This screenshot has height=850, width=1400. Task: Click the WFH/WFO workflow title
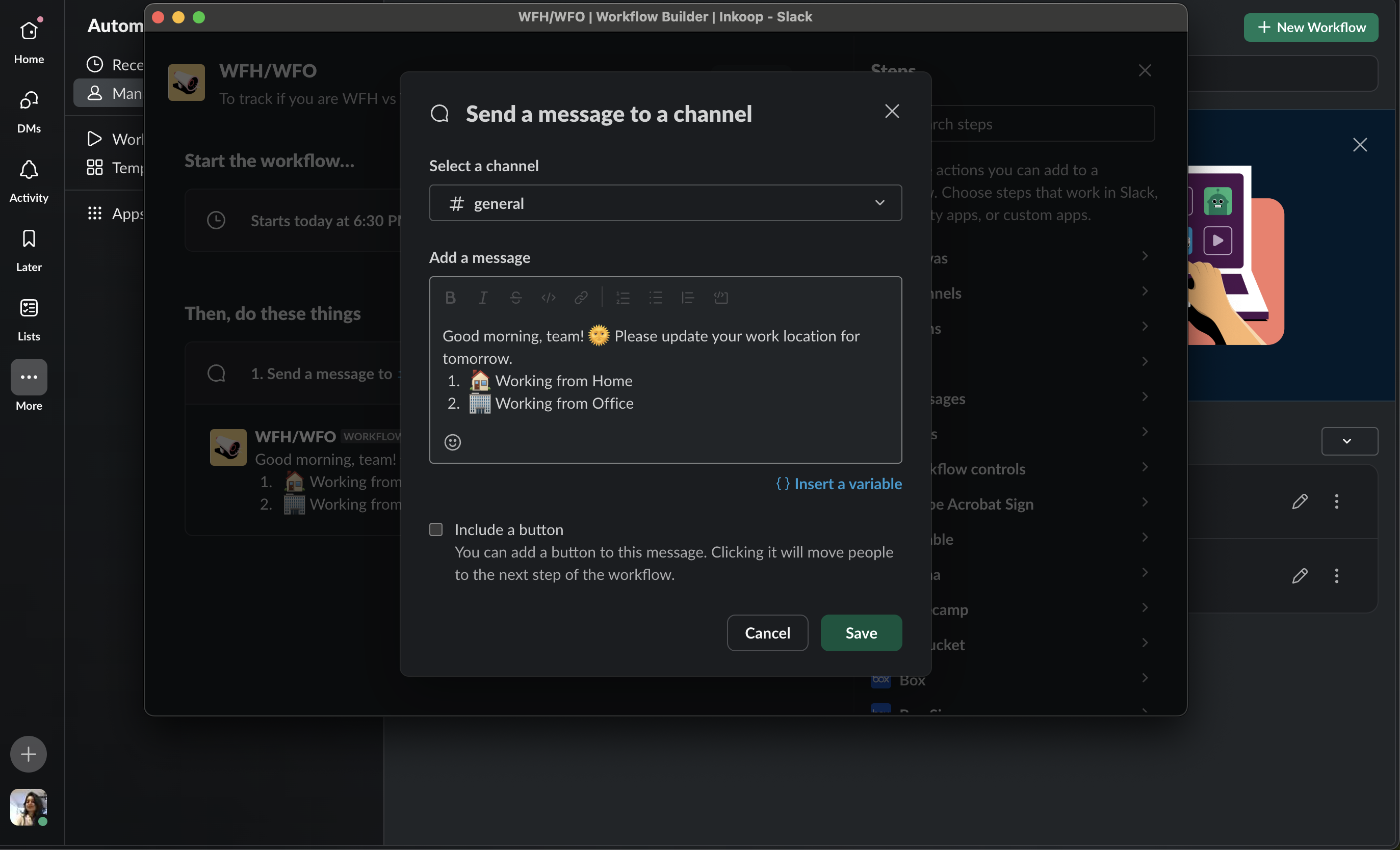click(x=268, y=70)
